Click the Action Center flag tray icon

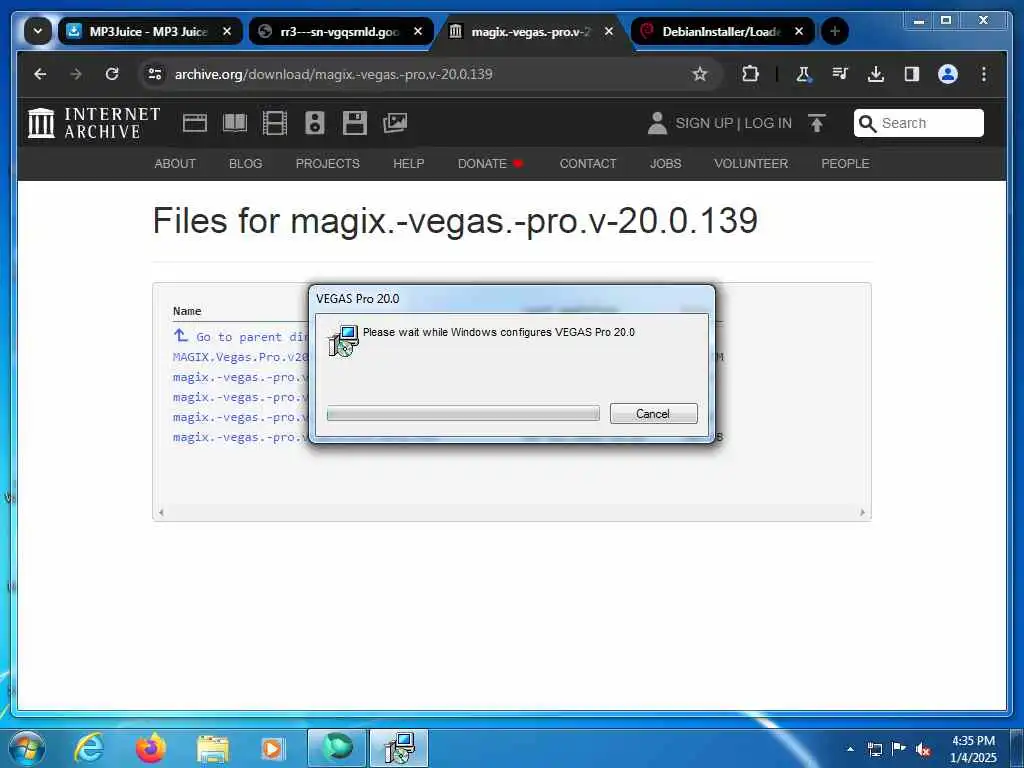[x=899, y=749]
